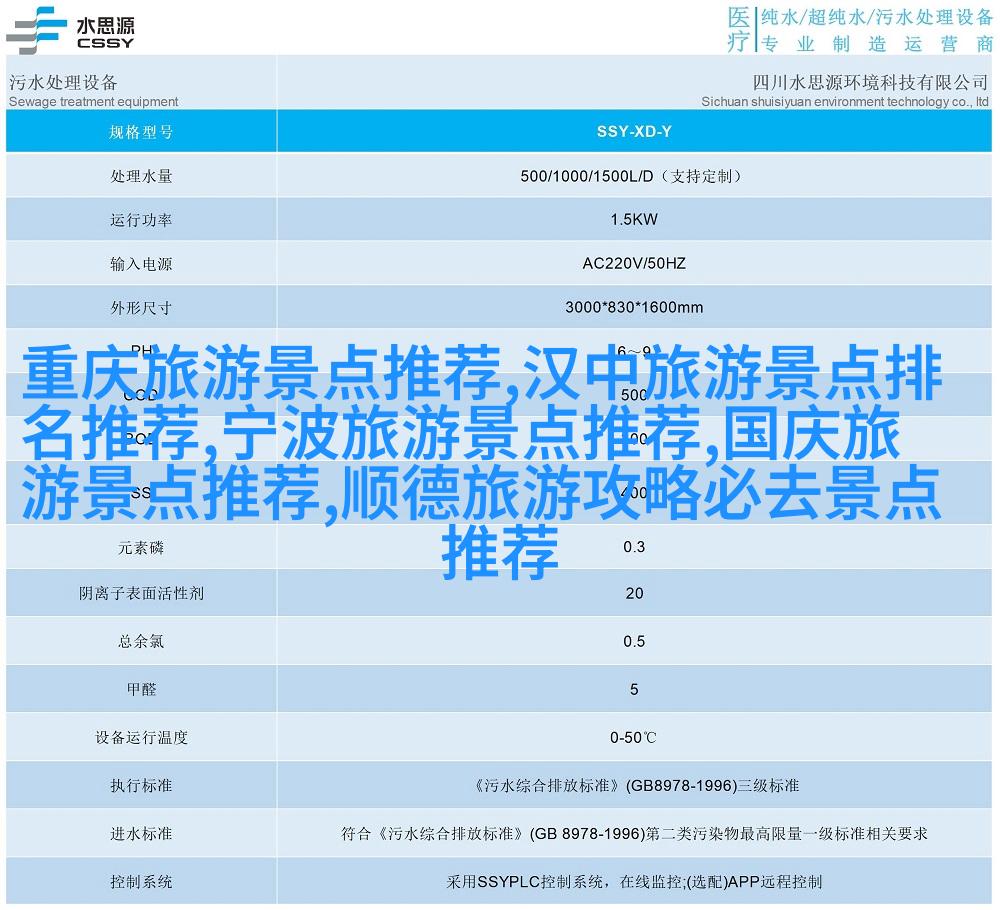Click the Sichuan shuisiyuan environment technology text
The image size is (1000, 910).
(845, 101)
